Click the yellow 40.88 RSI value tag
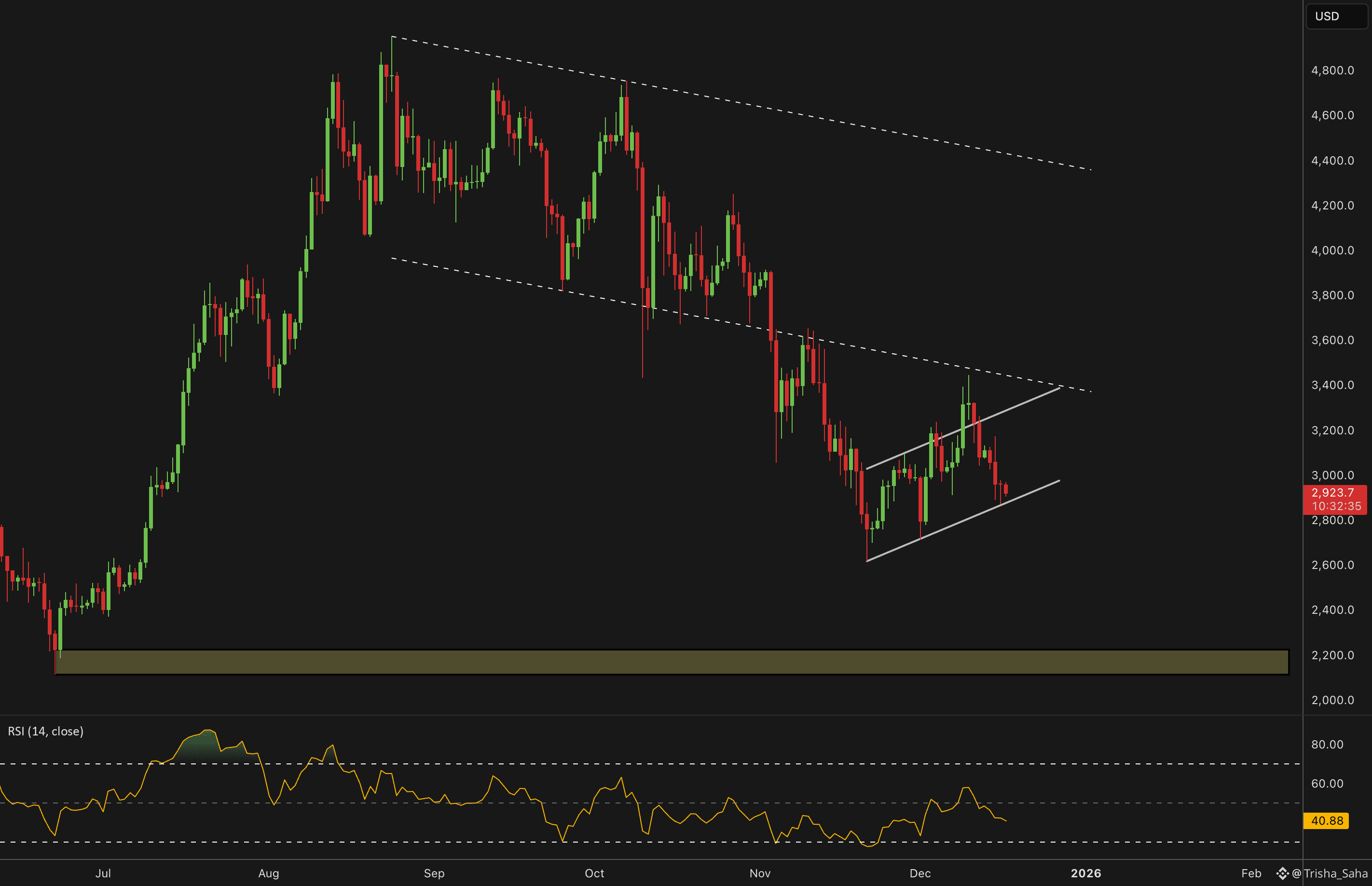Screen dimensions: 1372x886 [1326, 820]
